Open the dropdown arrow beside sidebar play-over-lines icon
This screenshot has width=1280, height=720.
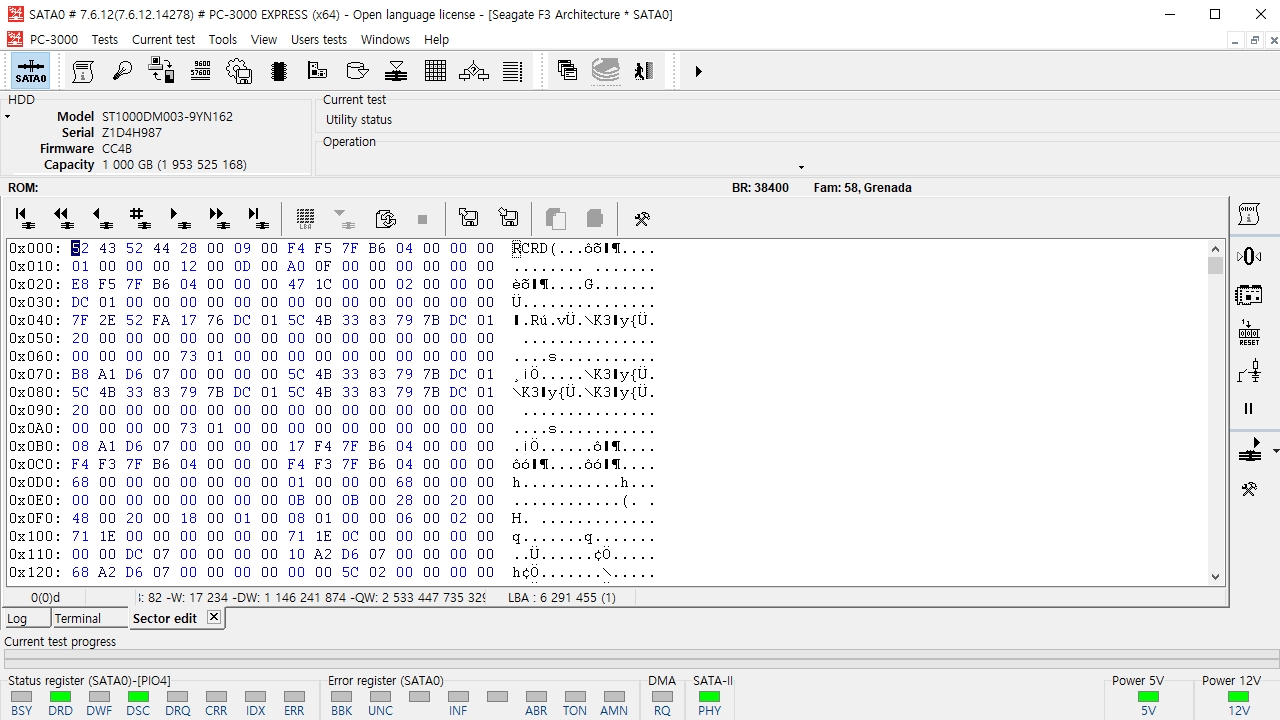pos(1275,452)
